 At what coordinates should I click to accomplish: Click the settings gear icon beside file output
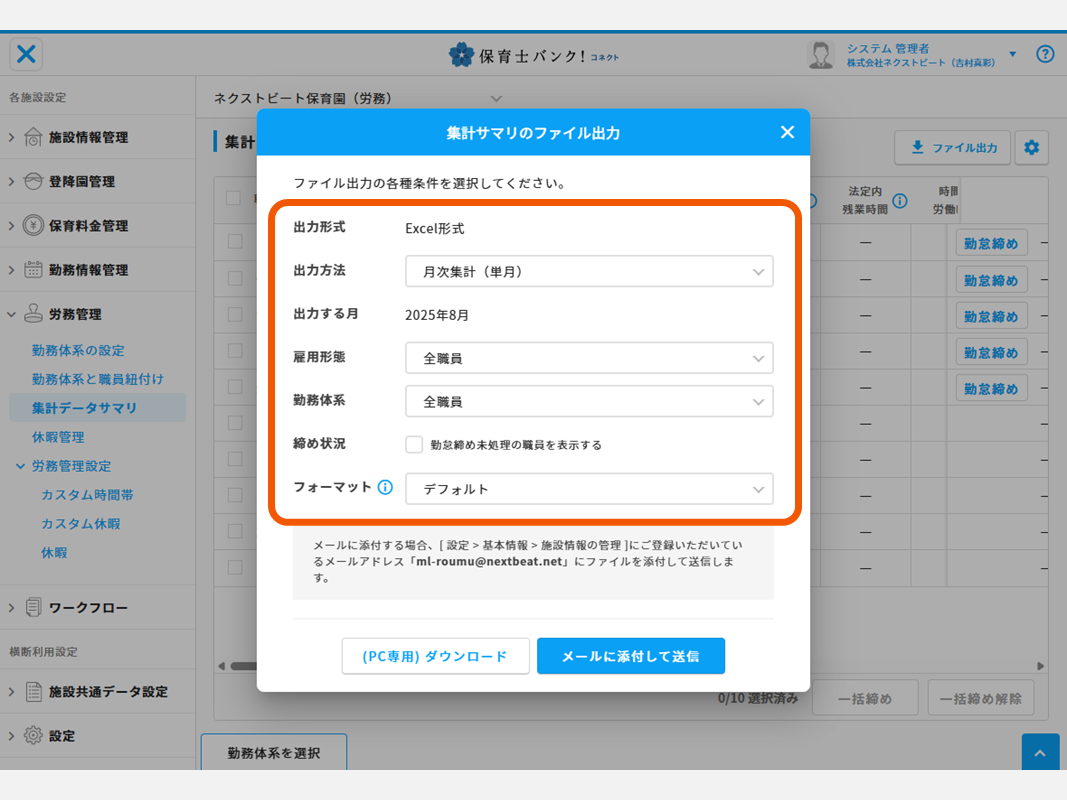[x=1031, y=148]
